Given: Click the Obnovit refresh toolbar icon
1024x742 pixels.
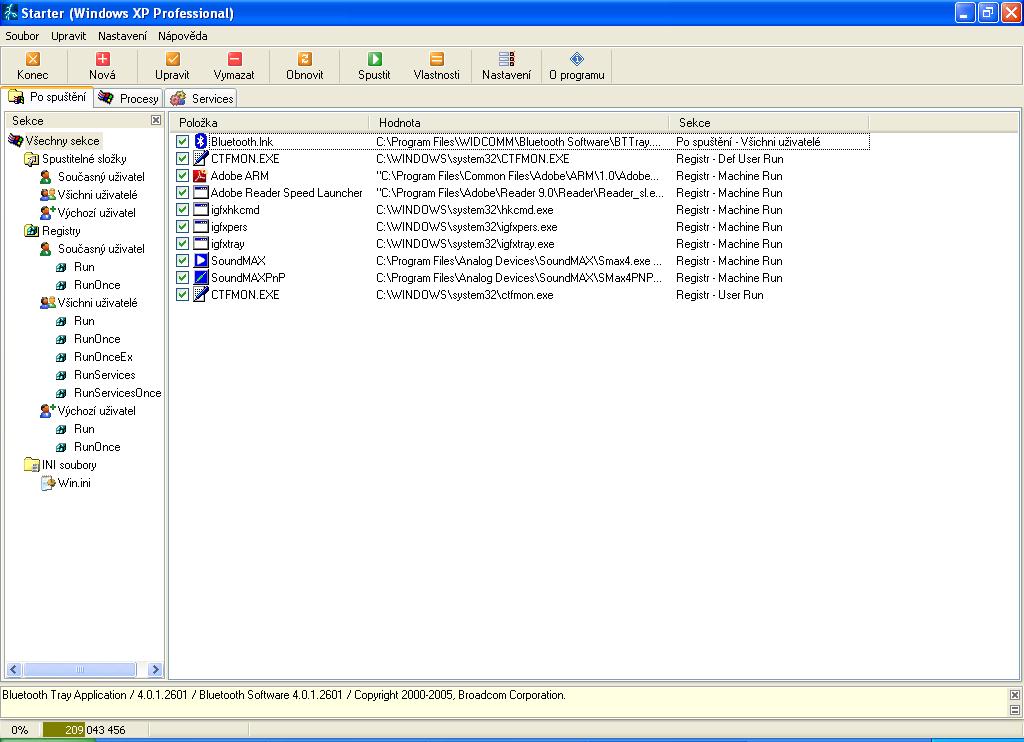Looking at the screenshot, I should pyautogui.click(x=304, y=59).
